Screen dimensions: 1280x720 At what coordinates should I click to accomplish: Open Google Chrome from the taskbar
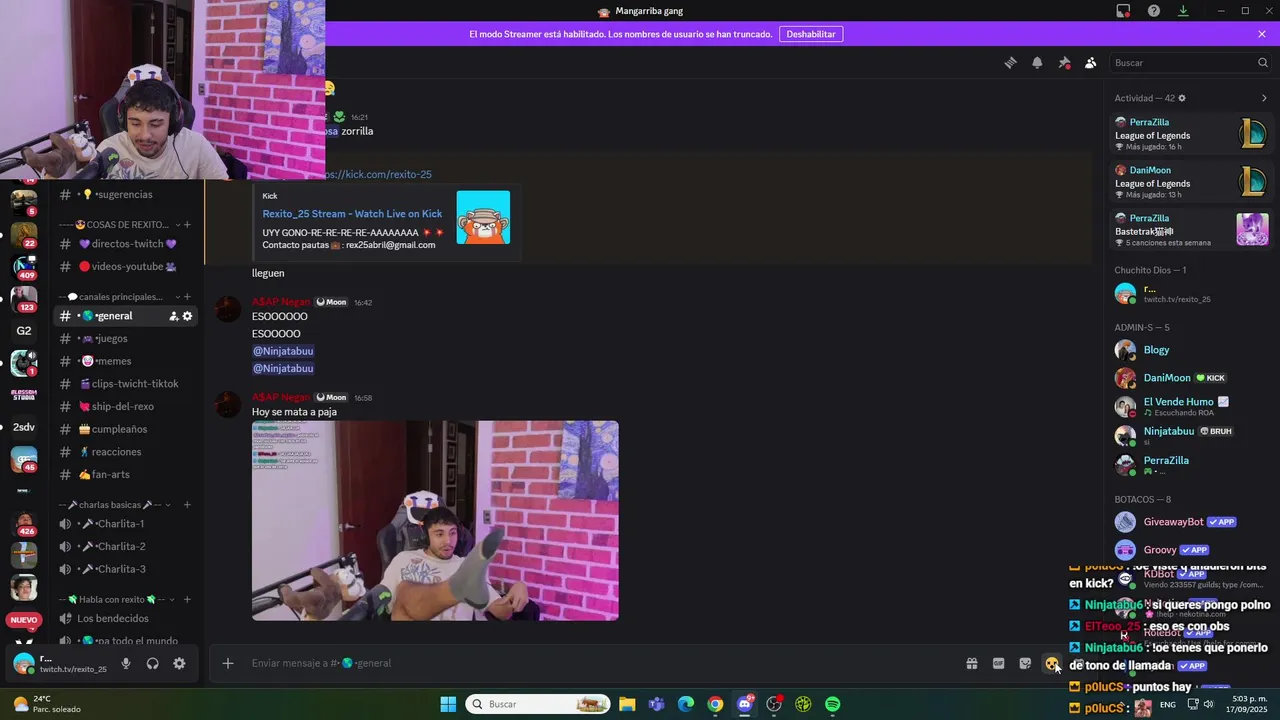click(715, 704)
